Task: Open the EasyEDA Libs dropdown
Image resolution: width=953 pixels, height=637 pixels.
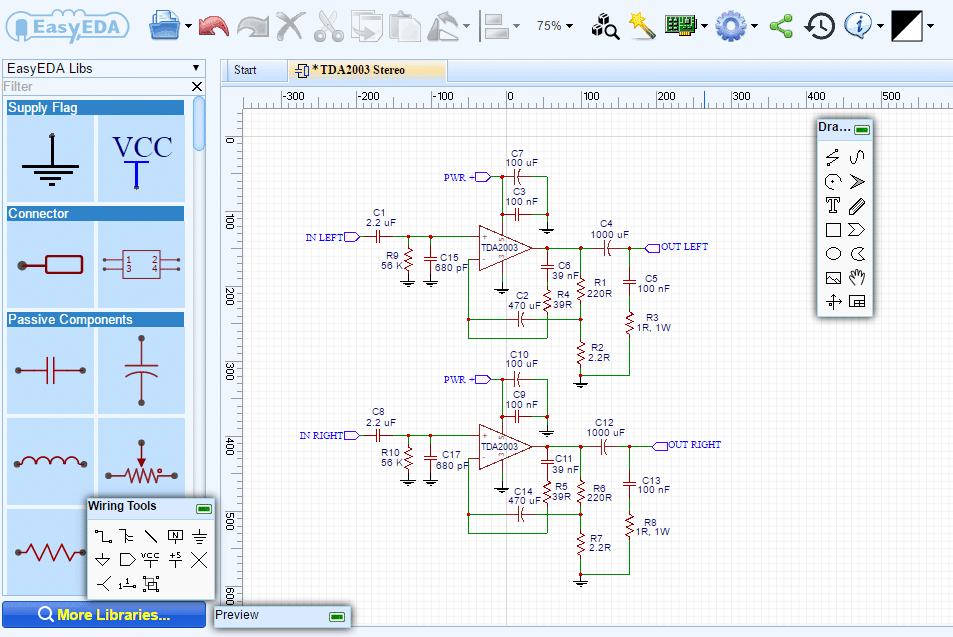Action: click(x=104, y=69)
